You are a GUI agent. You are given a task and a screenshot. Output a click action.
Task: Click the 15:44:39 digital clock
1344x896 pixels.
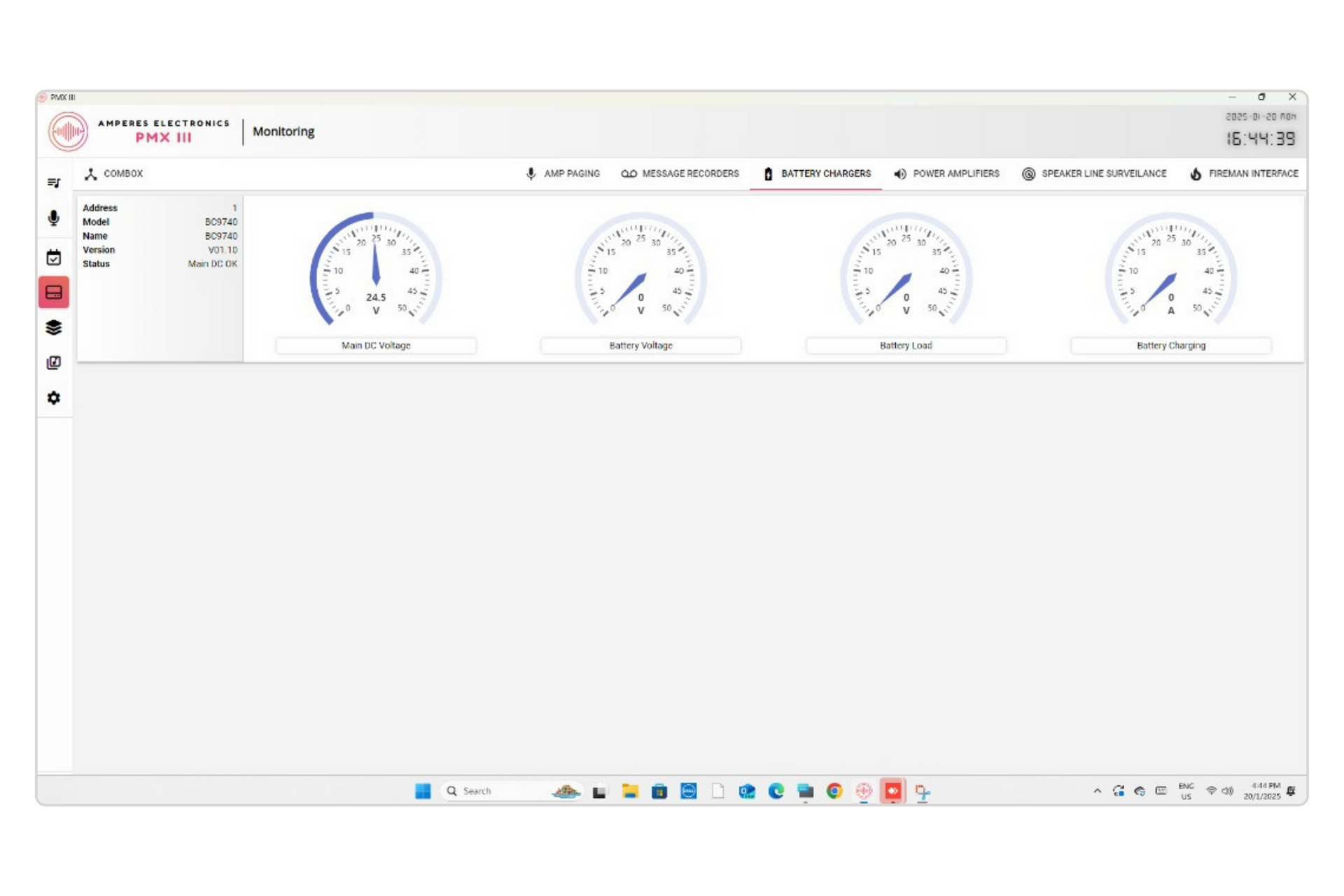coord(1261,139)
